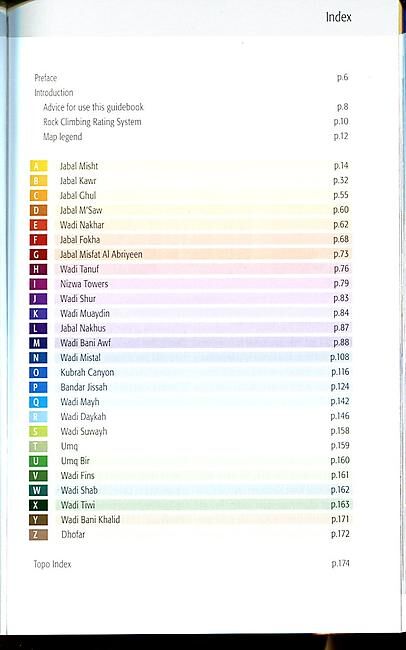
Task: Click the letter H section marker
Action: (x=39, y=269)
